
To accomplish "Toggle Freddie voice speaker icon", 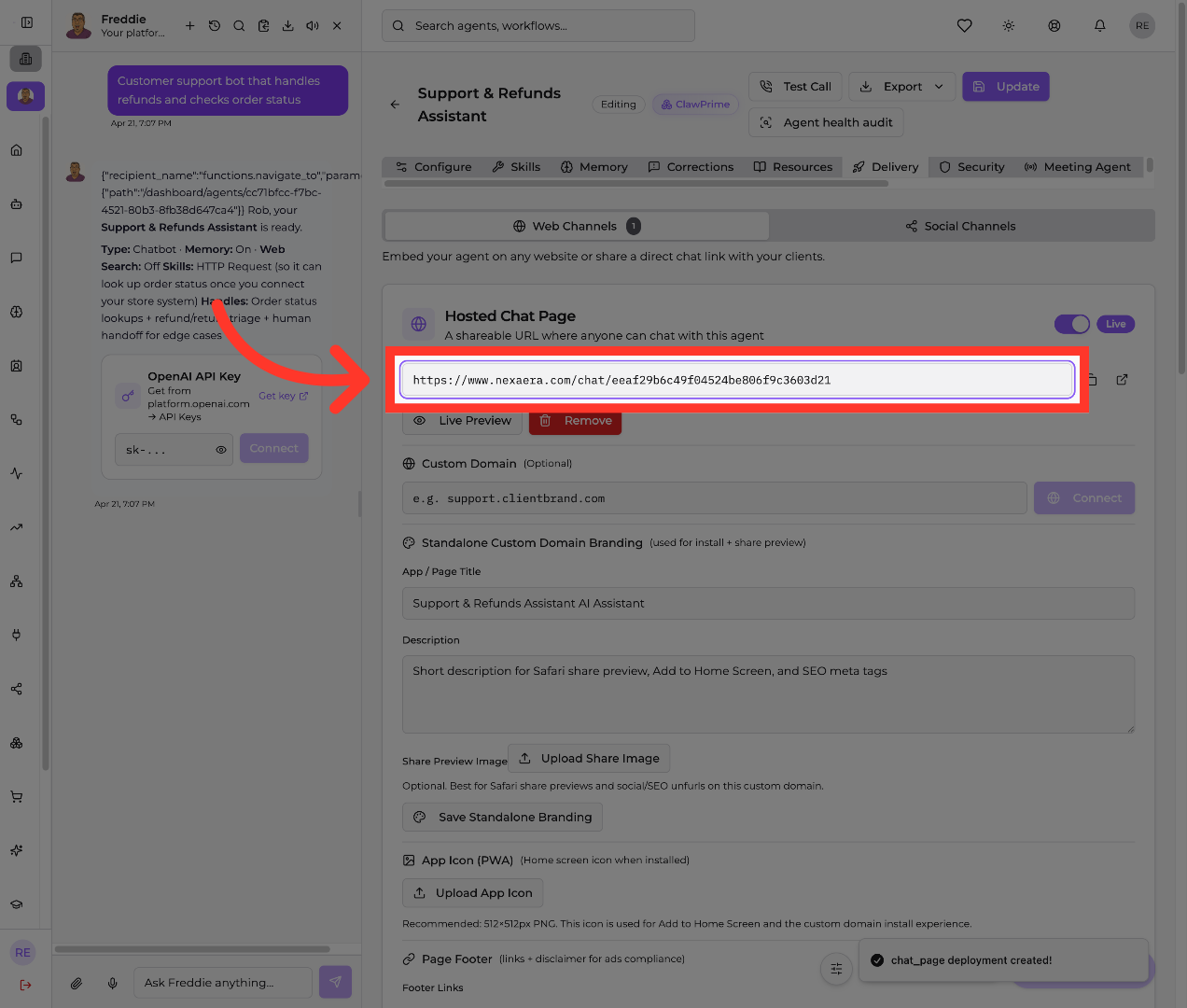I will 313,26.
